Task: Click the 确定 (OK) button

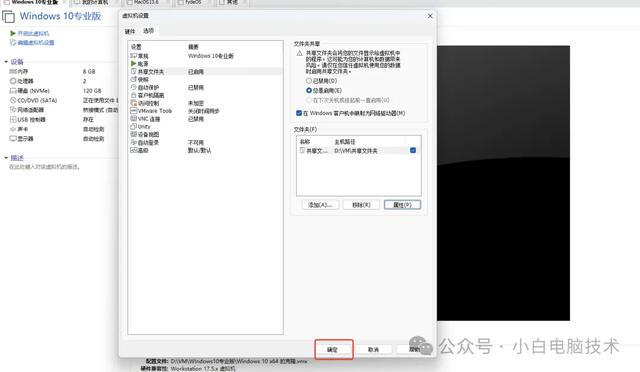Action: [x=333, y=350]
